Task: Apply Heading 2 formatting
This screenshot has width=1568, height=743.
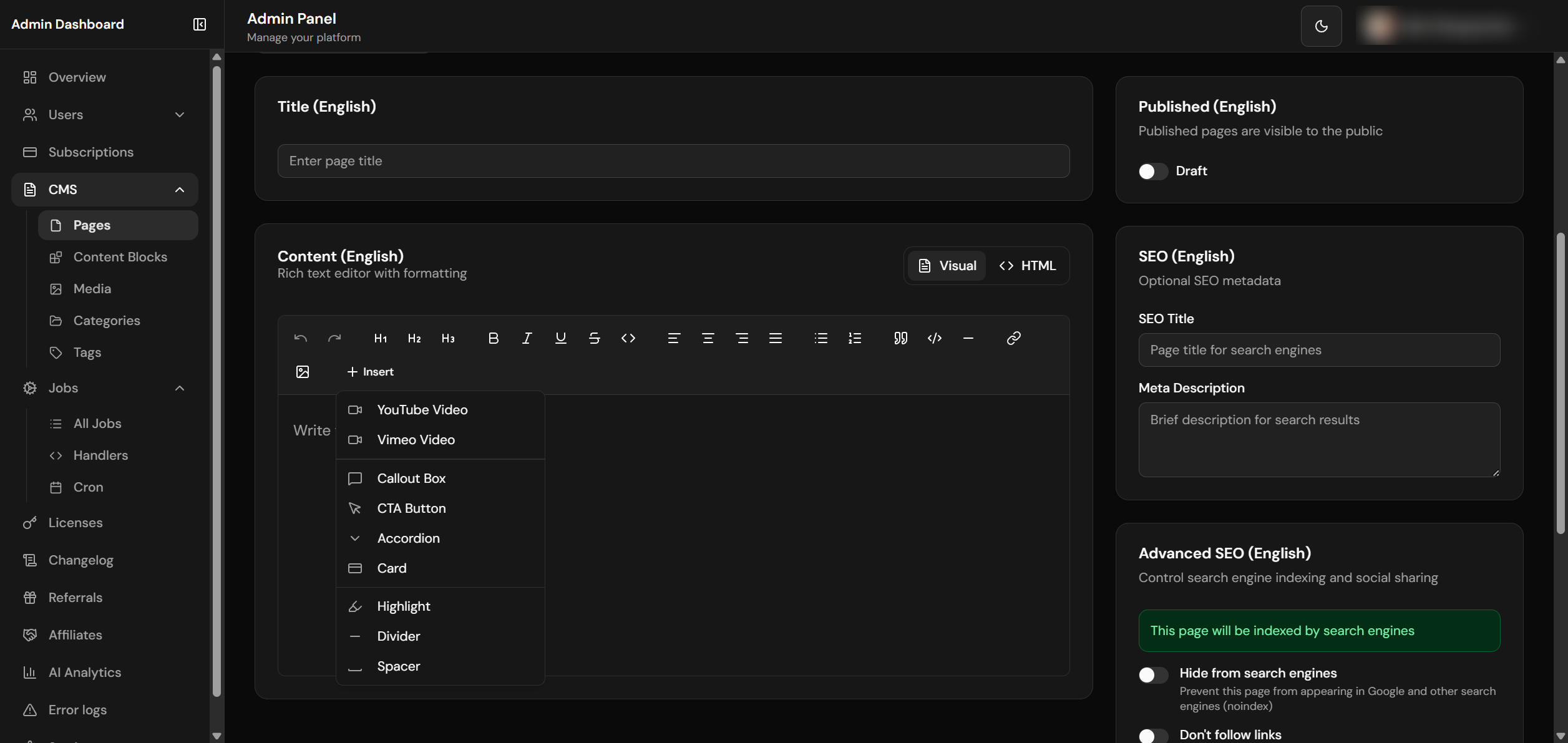Action: coord(414,338)
